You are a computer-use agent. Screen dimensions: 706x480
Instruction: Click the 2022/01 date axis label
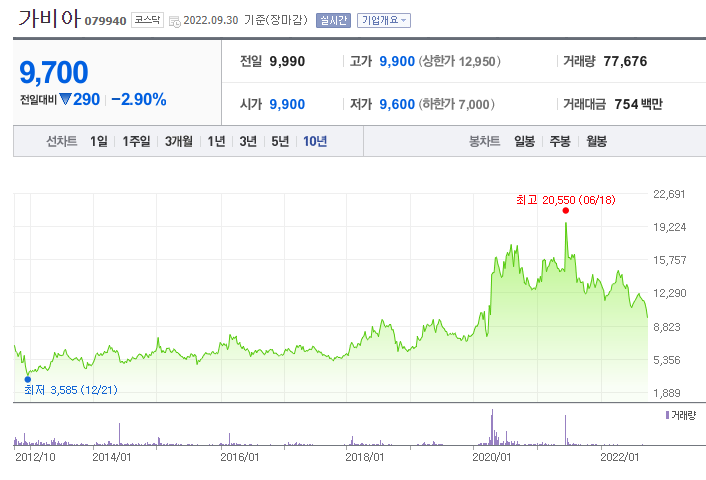tap(620, 457)
